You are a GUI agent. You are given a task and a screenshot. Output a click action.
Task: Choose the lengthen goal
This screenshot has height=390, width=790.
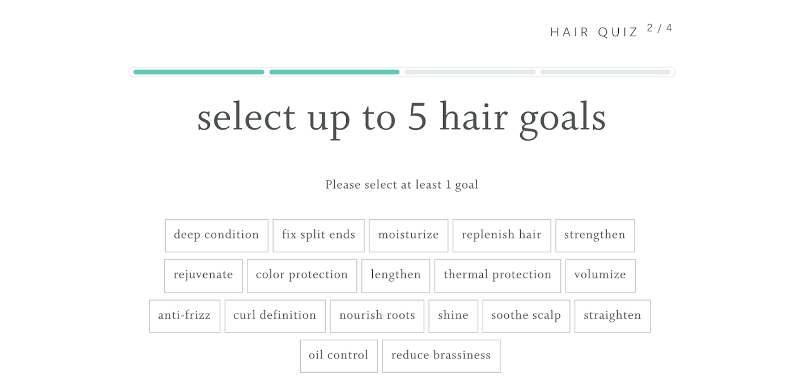coord(396,276)
